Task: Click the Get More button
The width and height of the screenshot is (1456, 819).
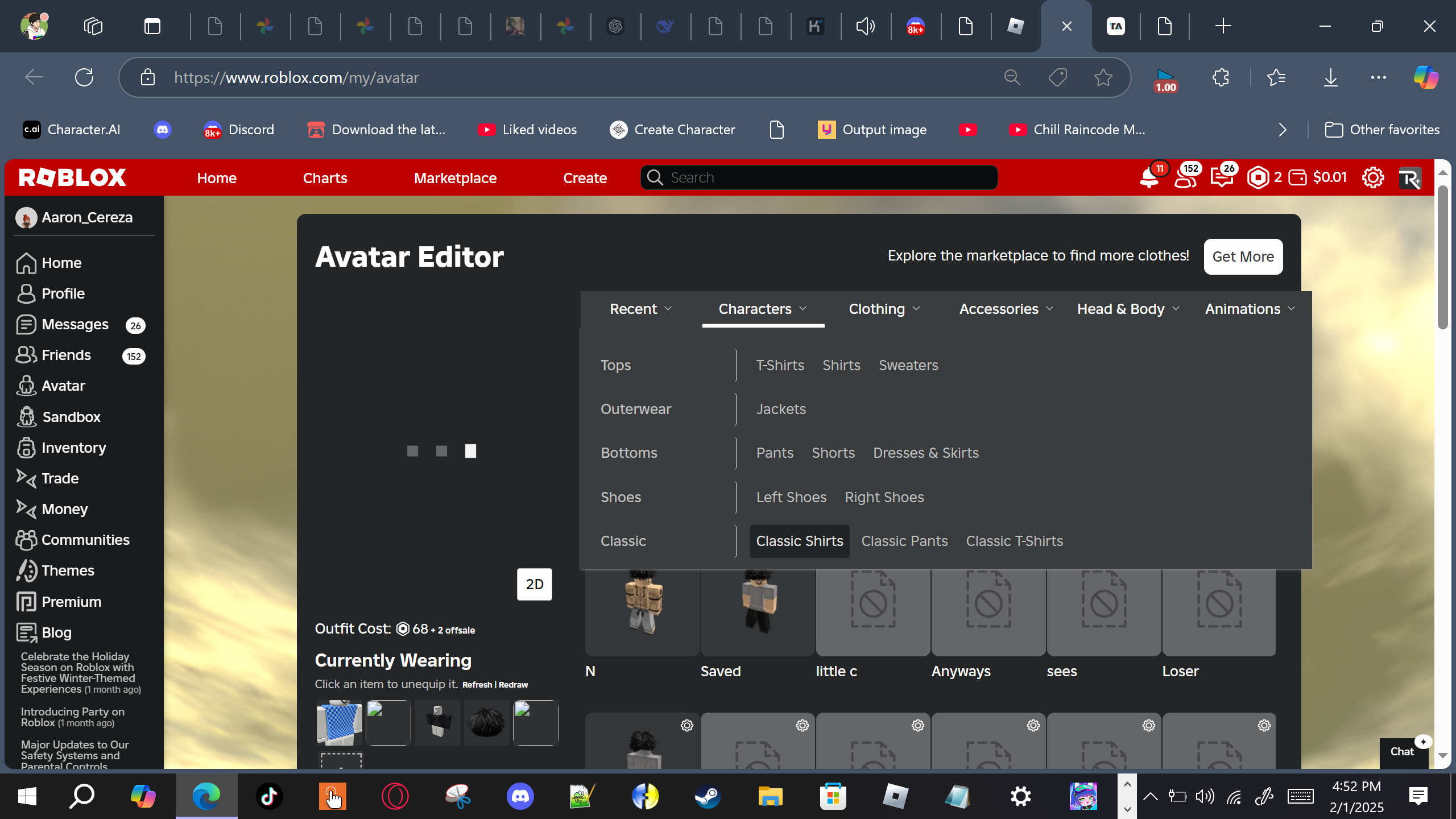Action: pos(1243,257)
